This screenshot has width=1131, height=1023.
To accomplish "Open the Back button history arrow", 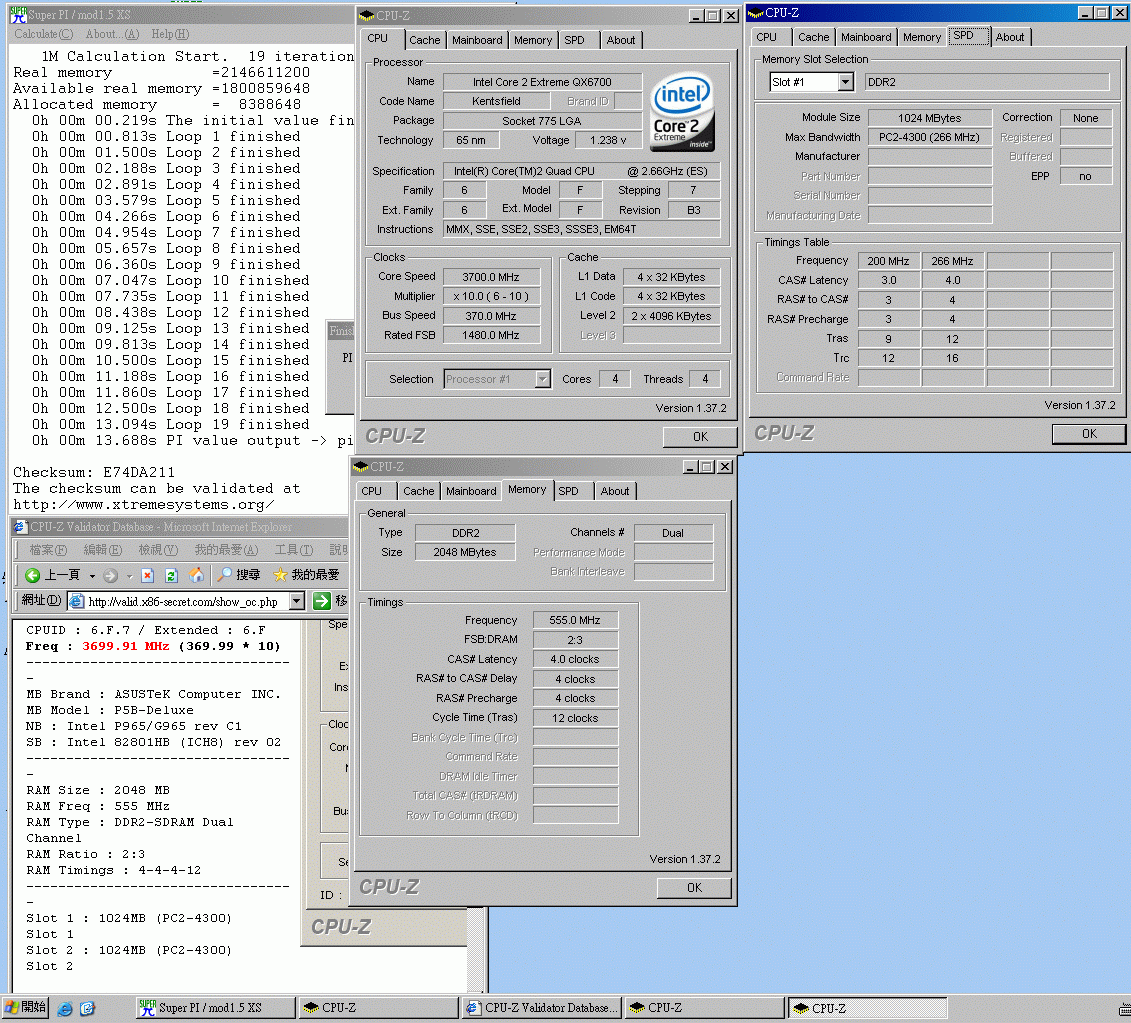I will (92, 576).
